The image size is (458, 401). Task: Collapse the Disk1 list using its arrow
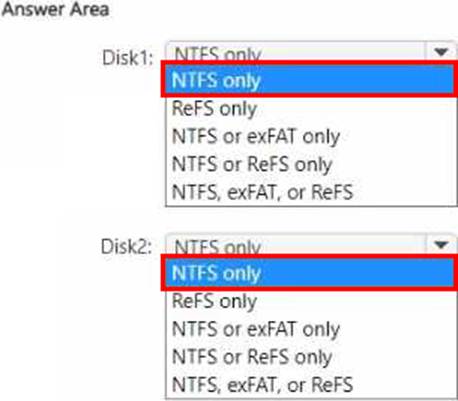(441, 52)
